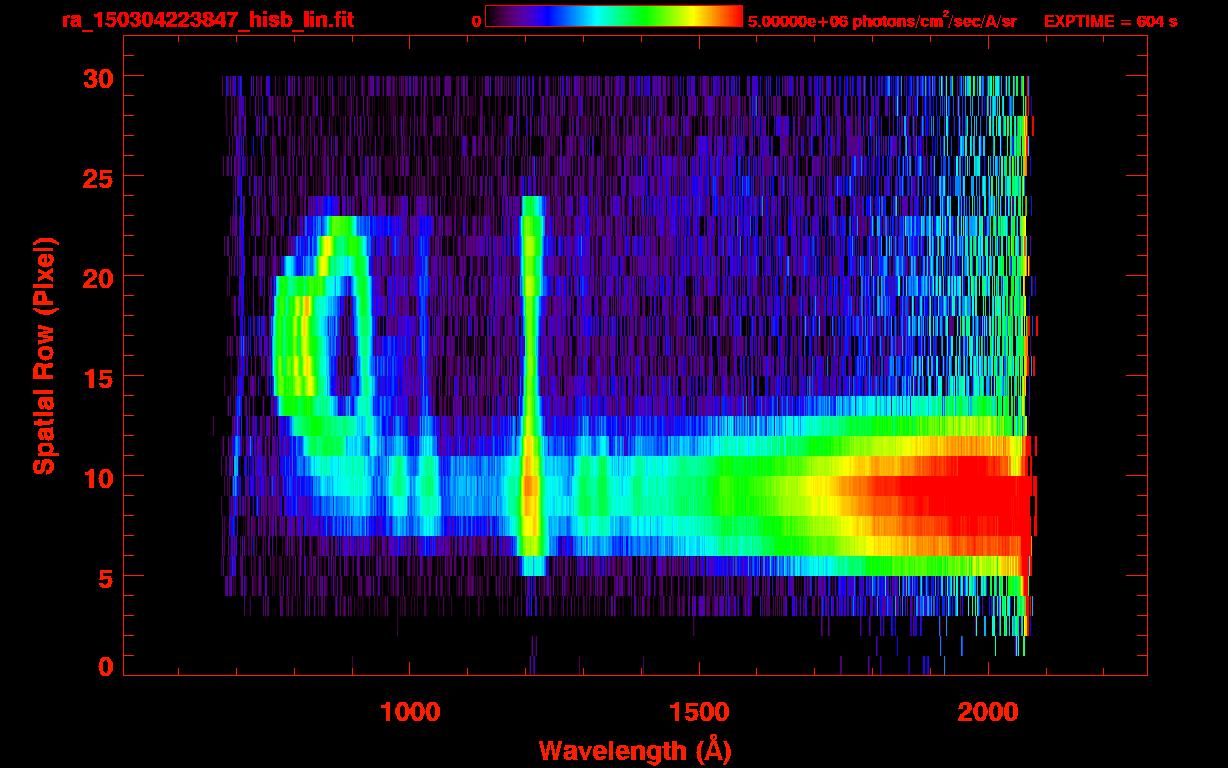Select the 5.00000e+06 photons/cm²/sec/A/sr label
Image resolution: width=1228 pixels, height=768 pixels.
click(882, 20)
